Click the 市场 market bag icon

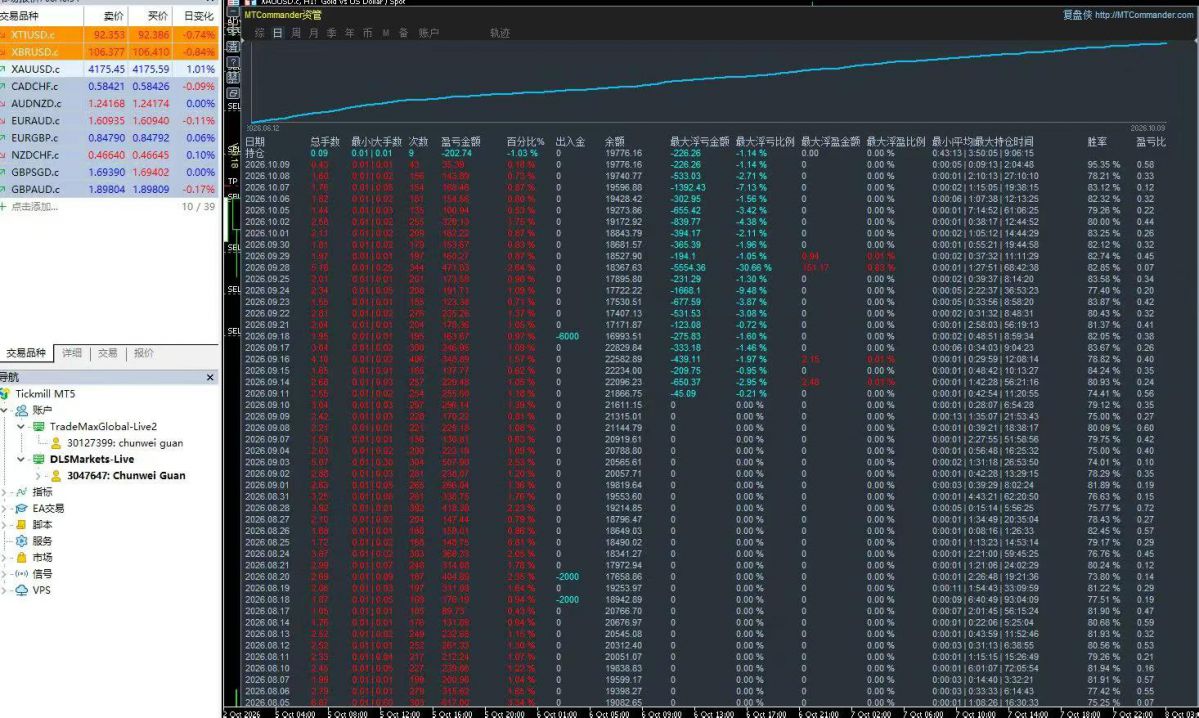click(21, 557)
